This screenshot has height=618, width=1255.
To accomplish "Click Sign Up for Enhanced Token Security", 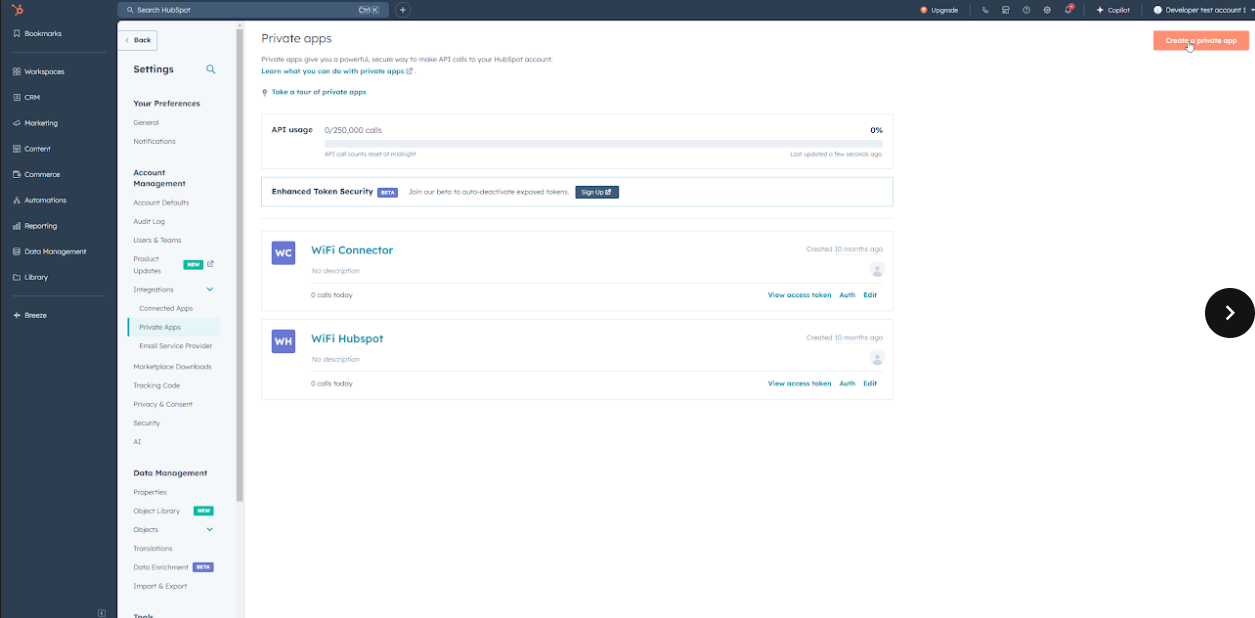I will point(596,192).
